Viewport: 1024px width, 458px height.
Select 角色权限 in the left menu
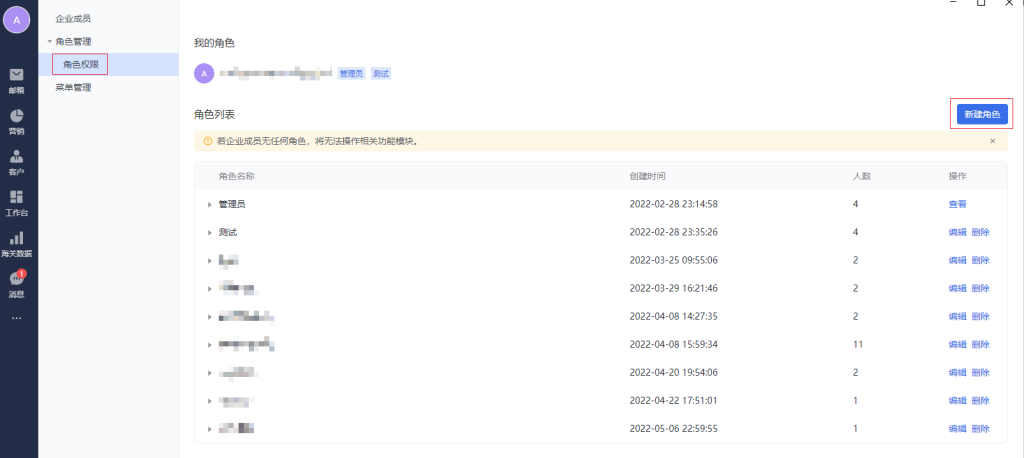tap(80, 65)
